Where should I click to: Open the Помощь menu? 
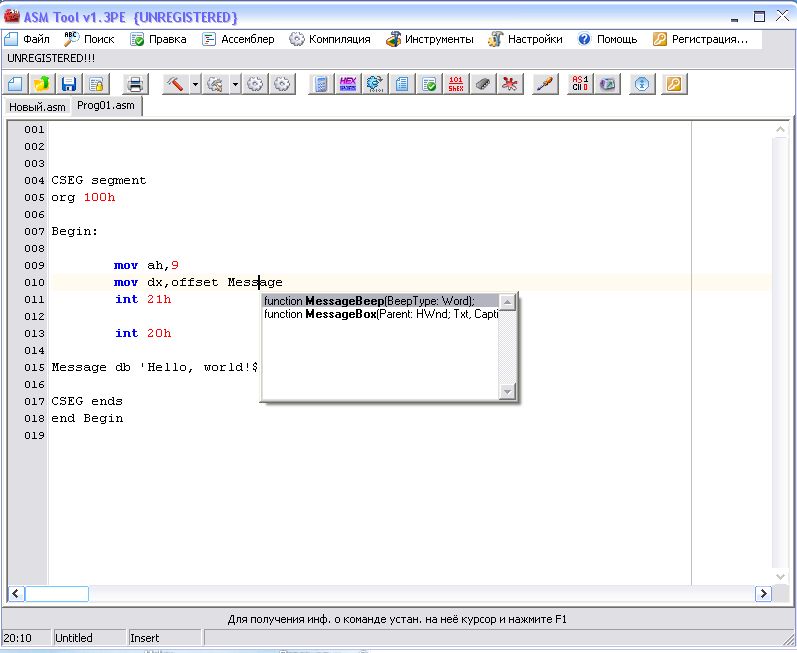(x=608, y=39)
